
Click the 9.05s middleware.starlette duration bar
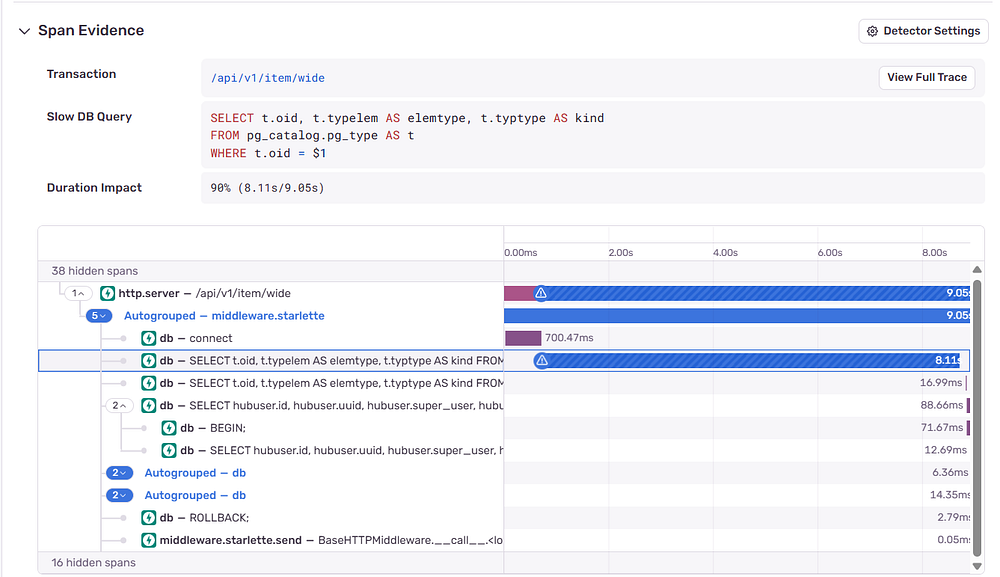pyautogui.click(x=737, y=316)
